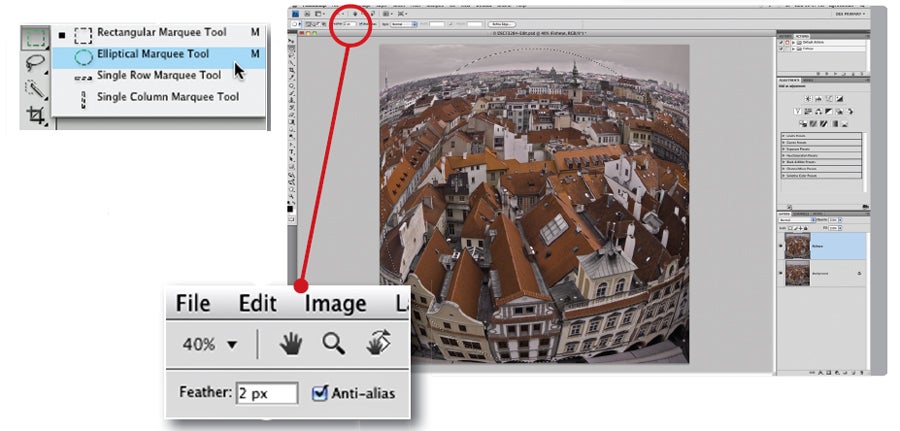The width and height of the screenshot is (900, 431).
Task: Hide the Fisheye layer via eye icon
Action: [781, 246]
